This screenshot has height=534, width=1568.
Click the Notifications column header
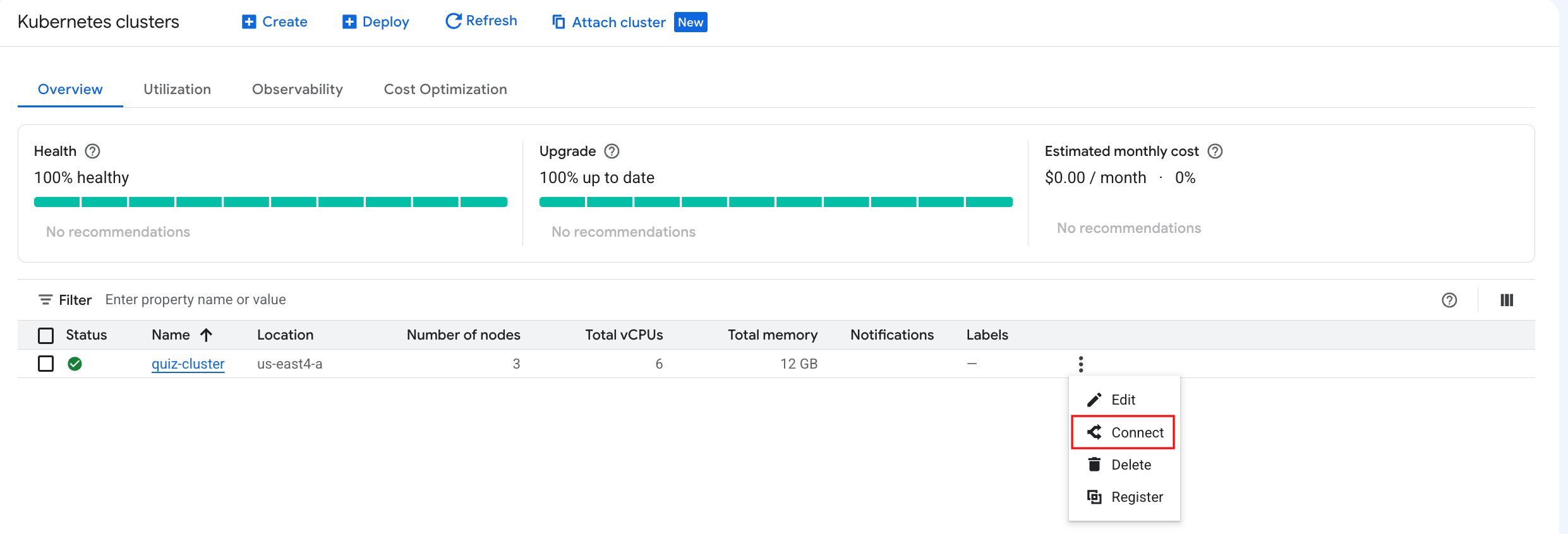pyautogui.click(x=892, y=335)
